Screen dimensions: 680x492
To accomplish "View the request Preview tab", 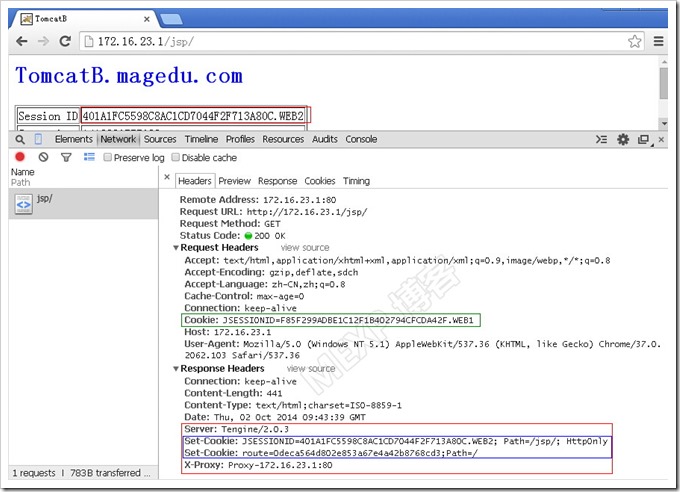I will [234, 181].
